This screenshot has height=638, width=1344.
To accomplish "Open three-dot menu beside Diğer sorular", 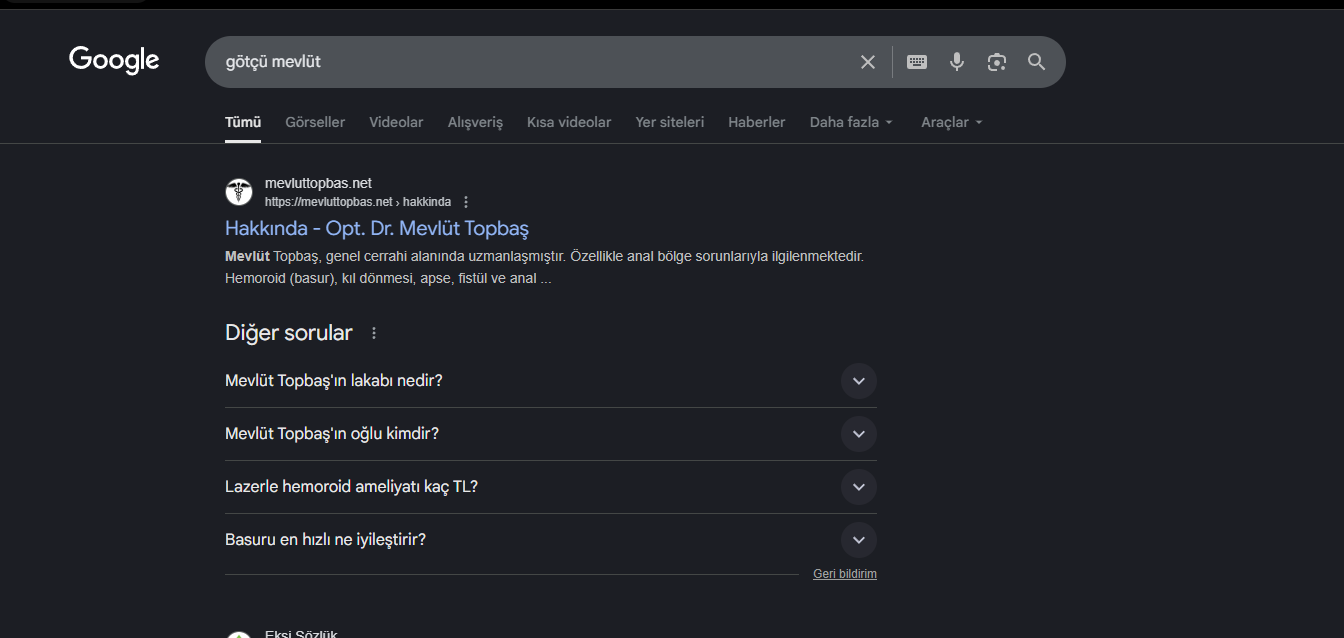I will [374, 333].
